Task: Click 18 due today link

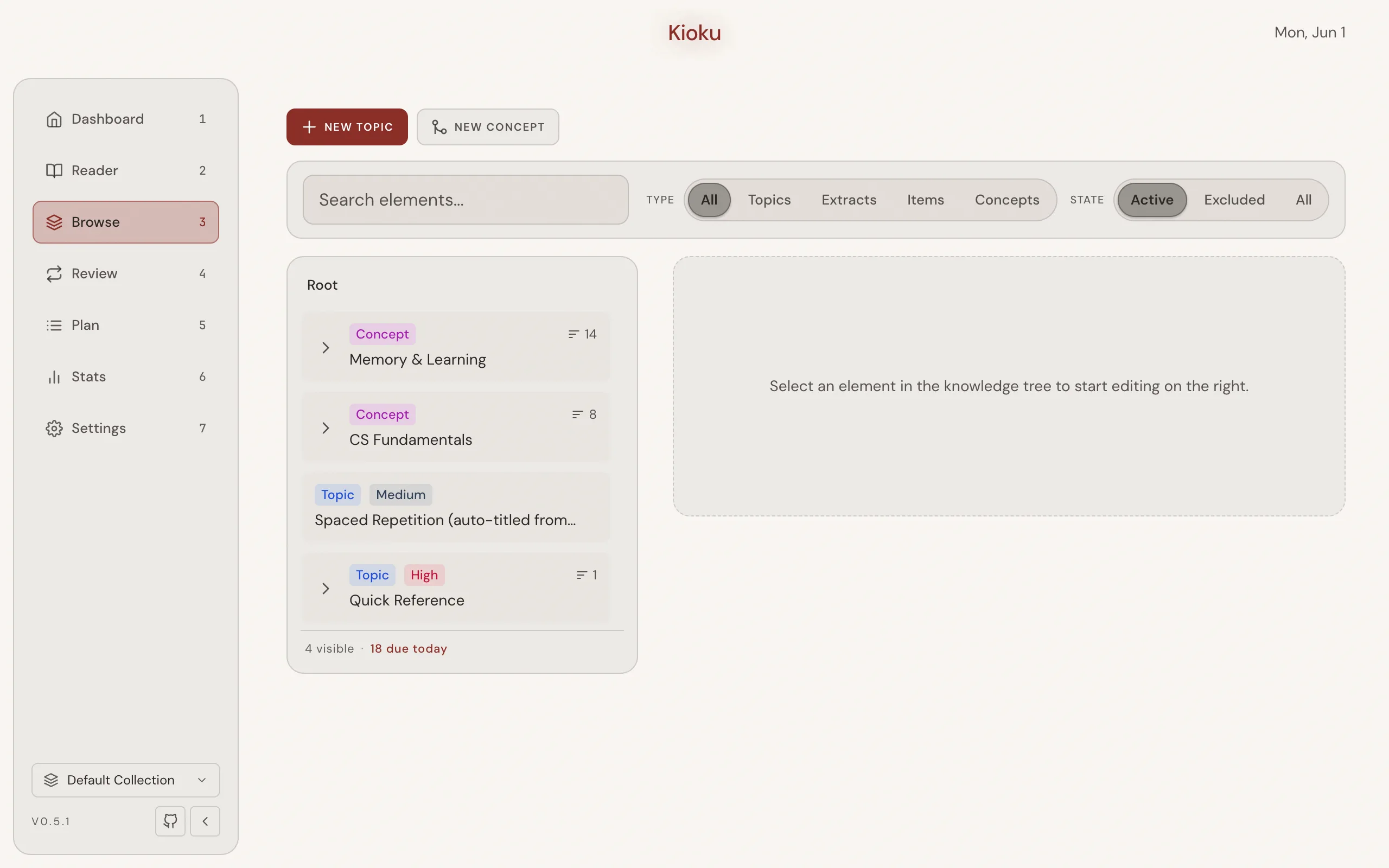Action: [408, 649]
